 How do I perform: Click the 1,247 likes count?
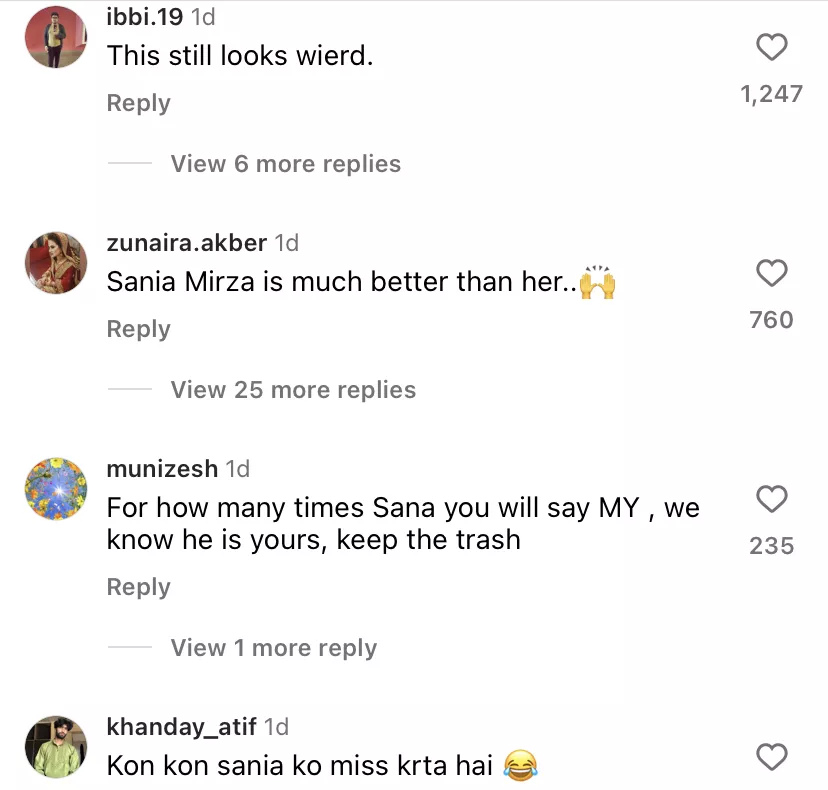click(771, 94)
